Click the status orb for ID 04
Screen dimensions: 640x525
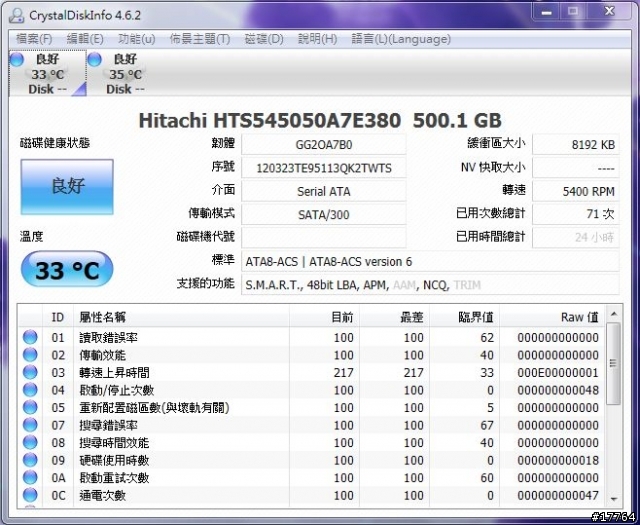click(x=30, y=390)
